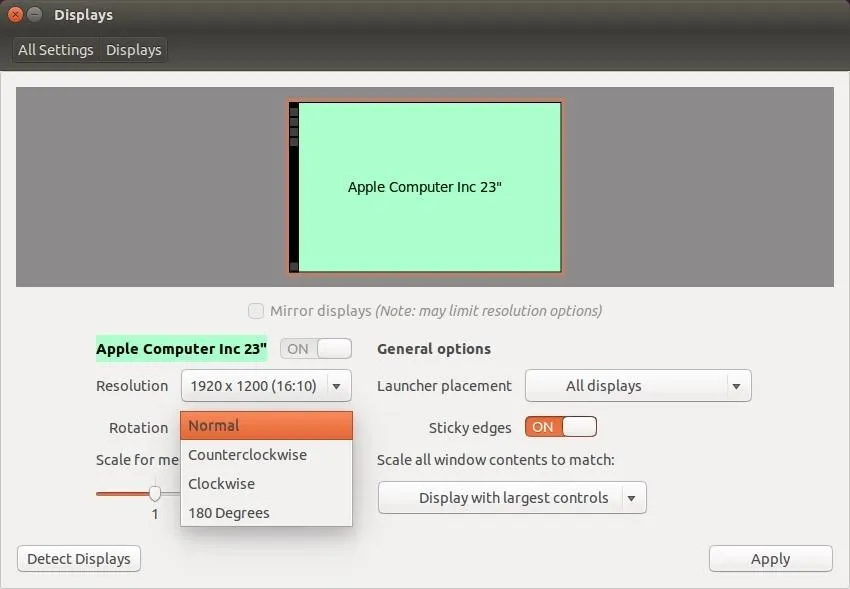Choose Clockwise rotation option
The height and width of the screenshot is (589, 850).
click(266, 484)
